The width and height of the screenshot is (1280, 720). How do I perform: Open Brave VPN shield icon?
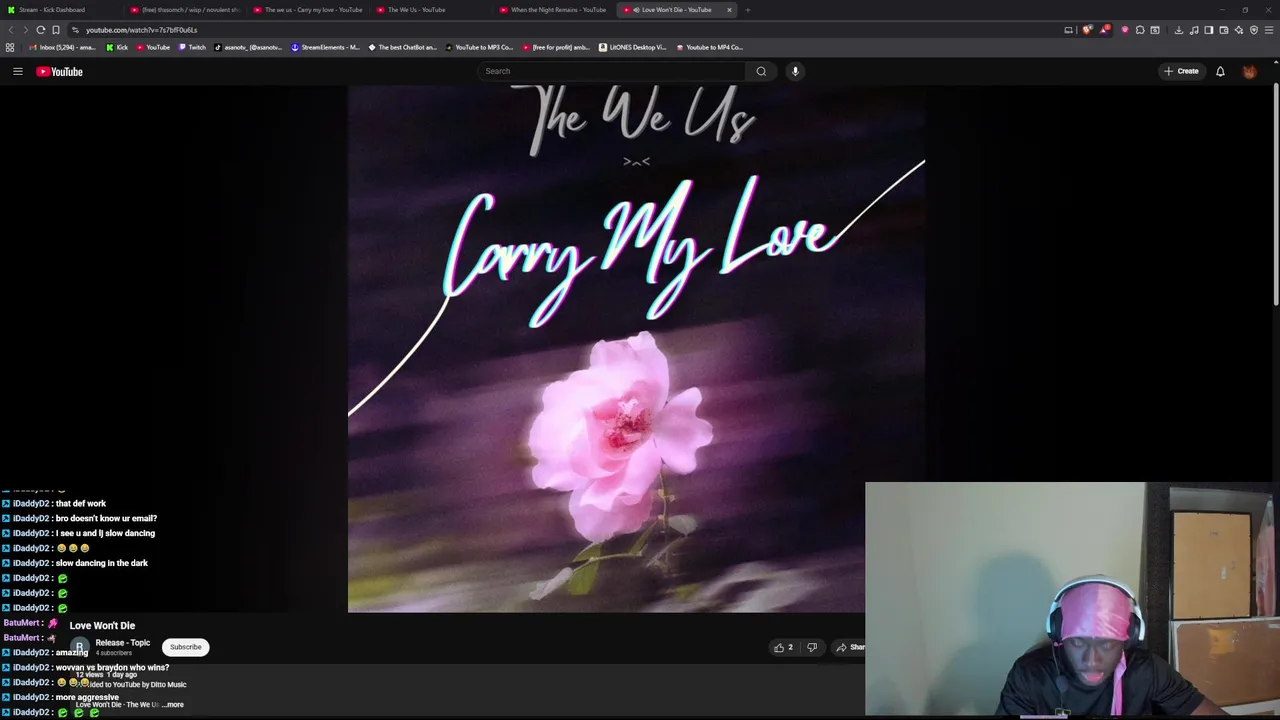tap(1254, 30)
